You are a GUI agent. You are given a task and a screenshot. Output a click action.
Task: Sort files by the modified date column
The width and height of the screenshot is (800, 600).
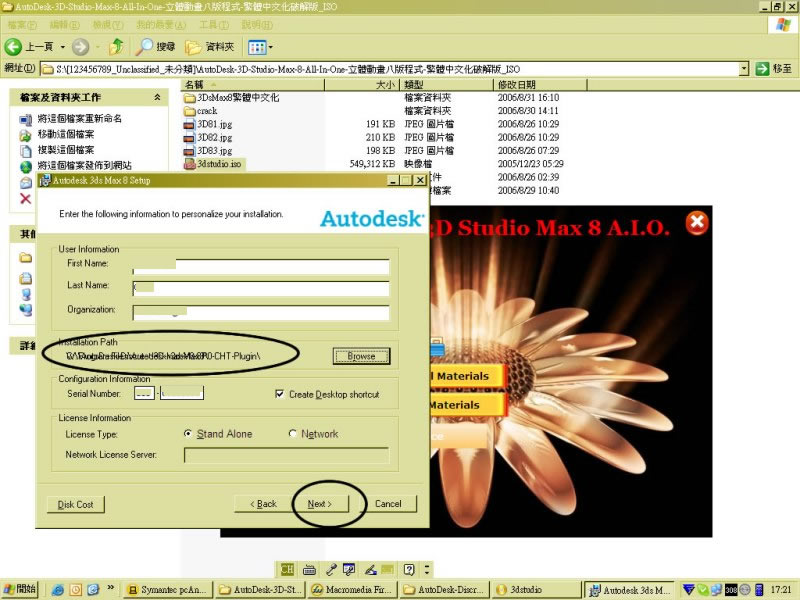coord(540,85)
